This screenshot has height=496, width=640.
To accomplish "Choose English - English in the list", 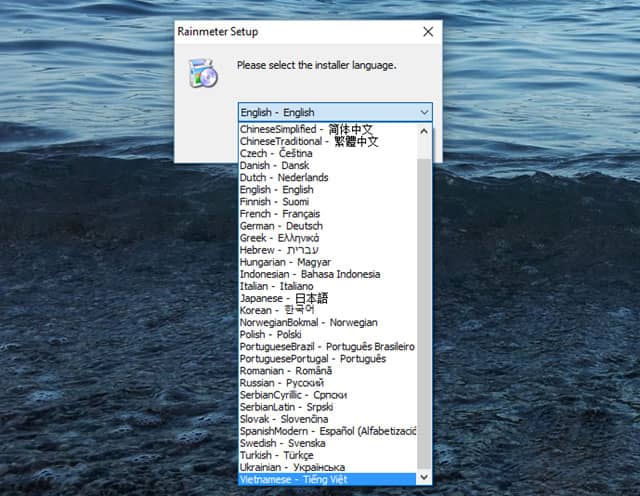I will coord(276,190).
